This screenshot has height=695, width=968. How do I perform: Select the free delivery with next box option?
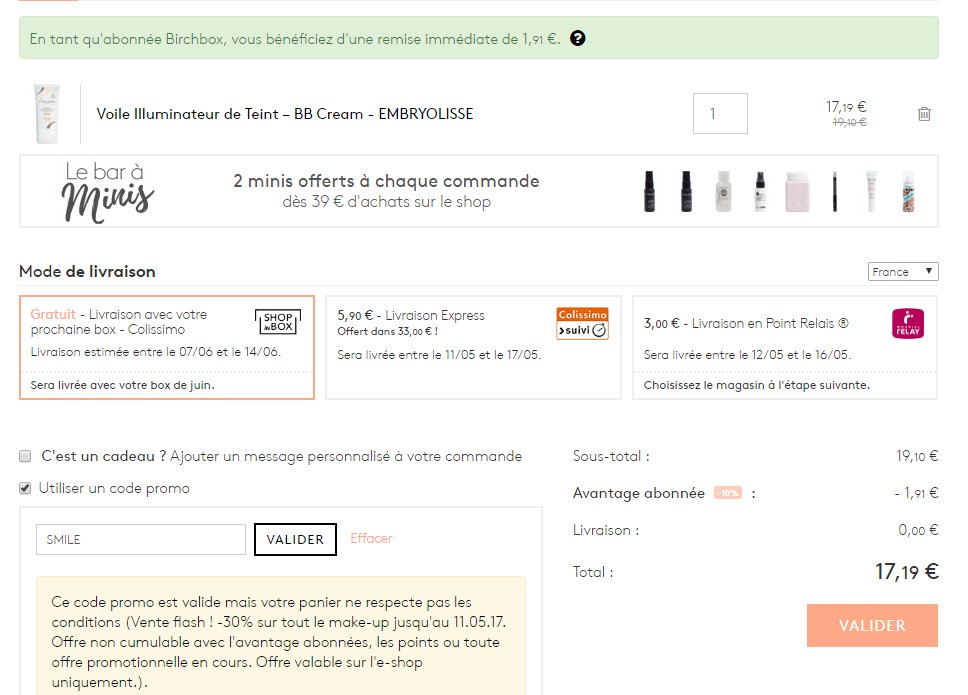point(167,348)
